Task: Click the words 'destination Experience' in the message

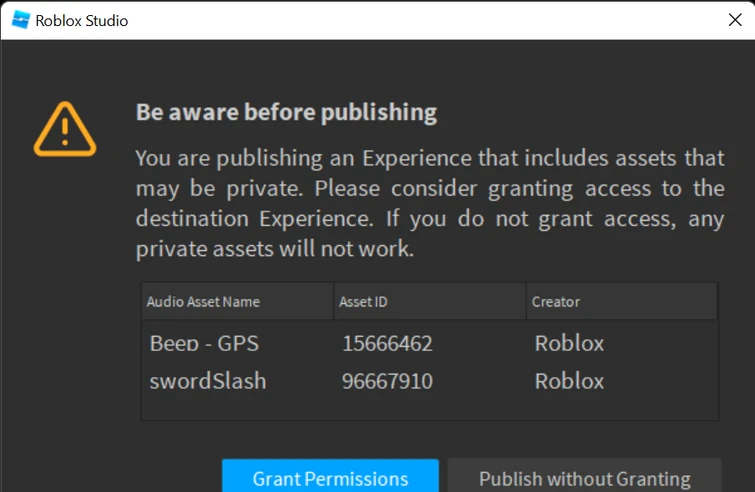Action: click(238, 218)
